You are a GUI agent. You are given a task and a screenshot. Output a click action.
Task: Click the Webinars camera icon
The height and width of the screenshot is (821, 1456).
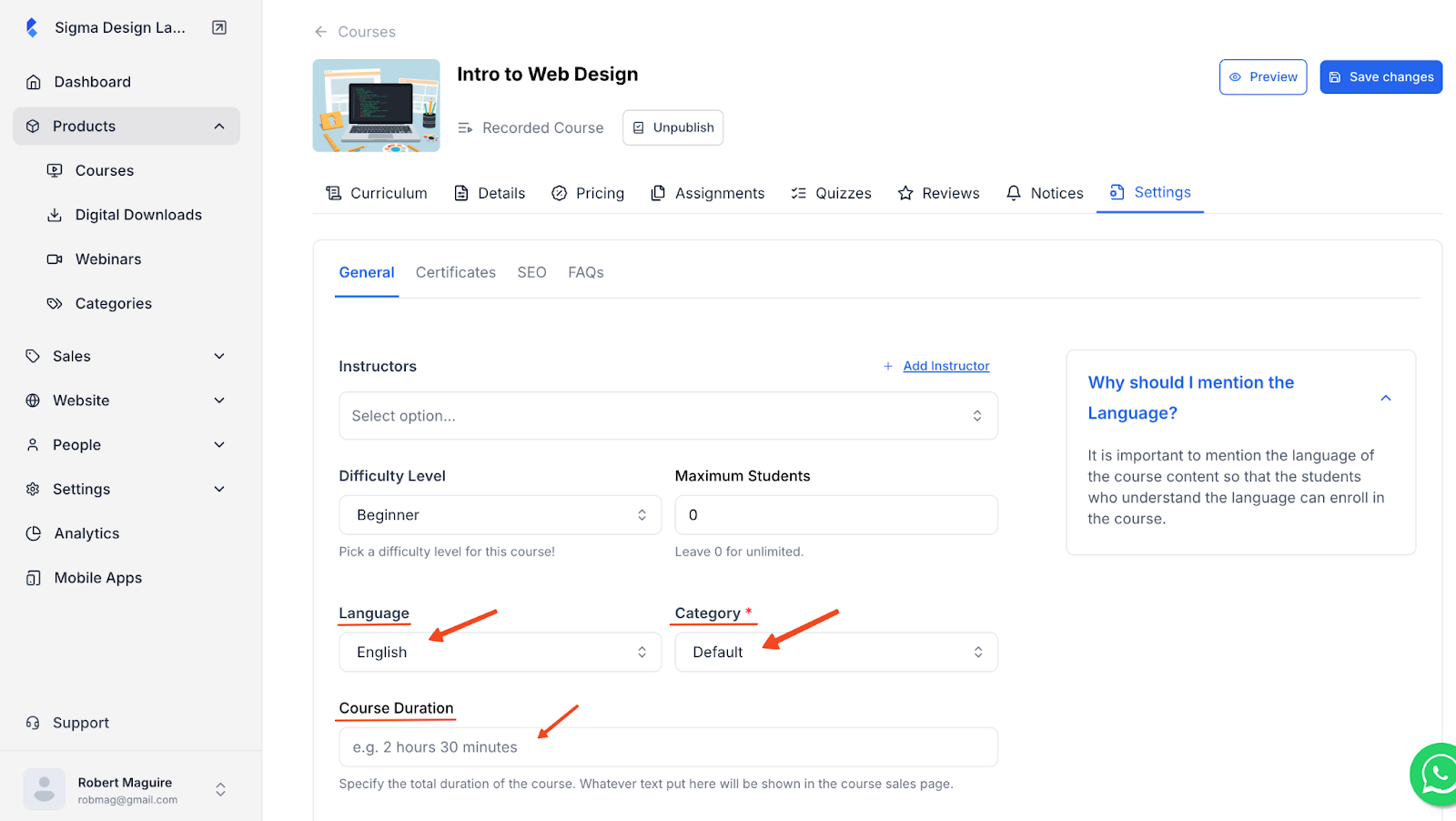click(55, 259)
